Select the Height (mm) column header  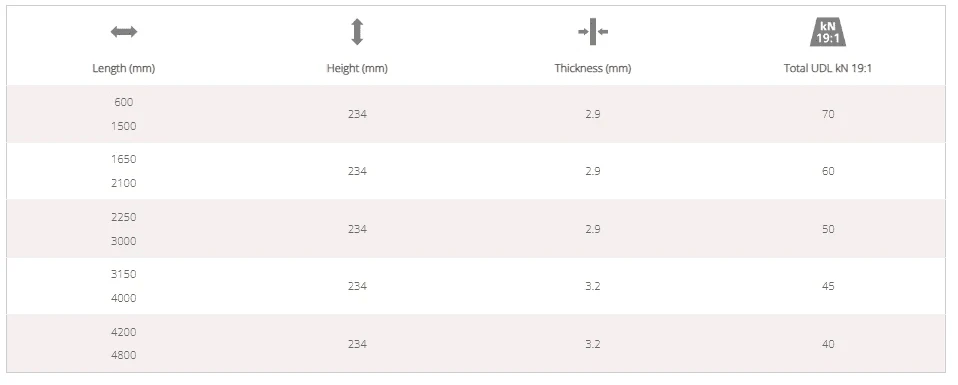(357, 68)
